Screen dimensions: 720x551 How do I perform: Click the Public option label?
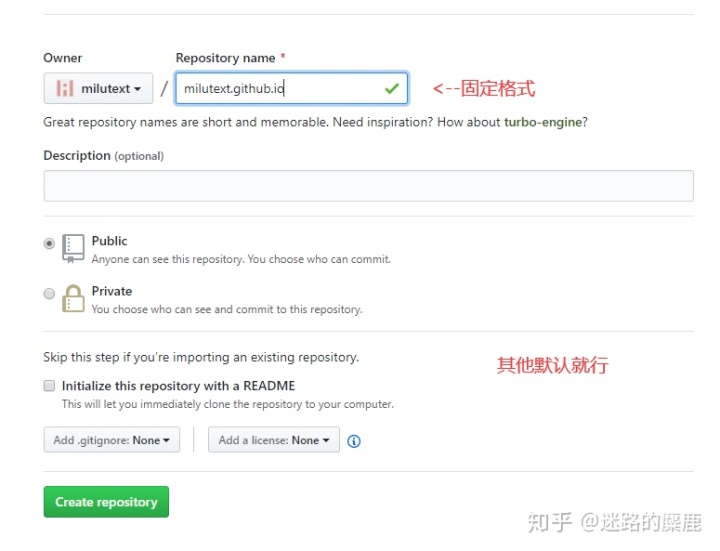click(109, 241)
